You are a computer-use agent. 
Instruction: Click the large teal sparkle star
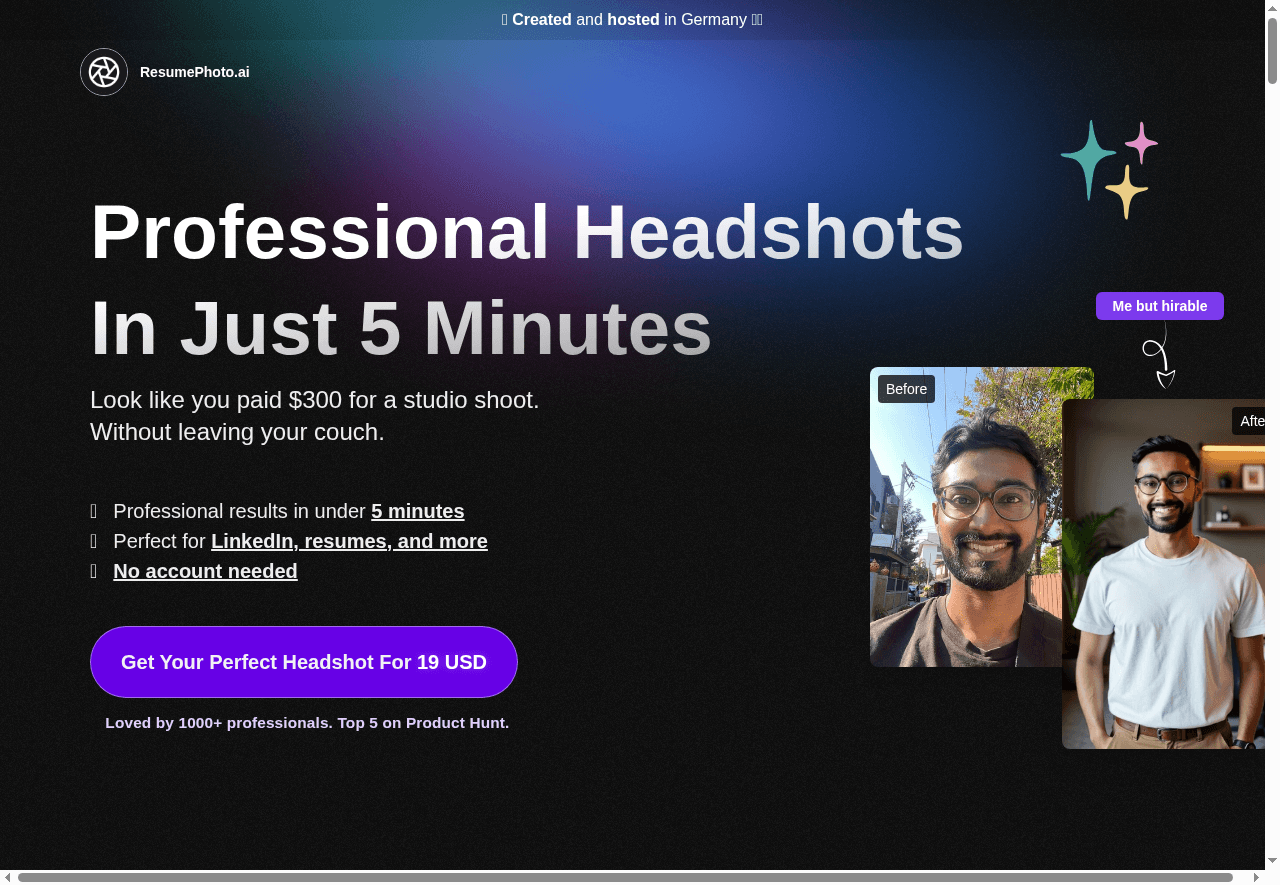pyautogui.click(x=1087, y=160)
